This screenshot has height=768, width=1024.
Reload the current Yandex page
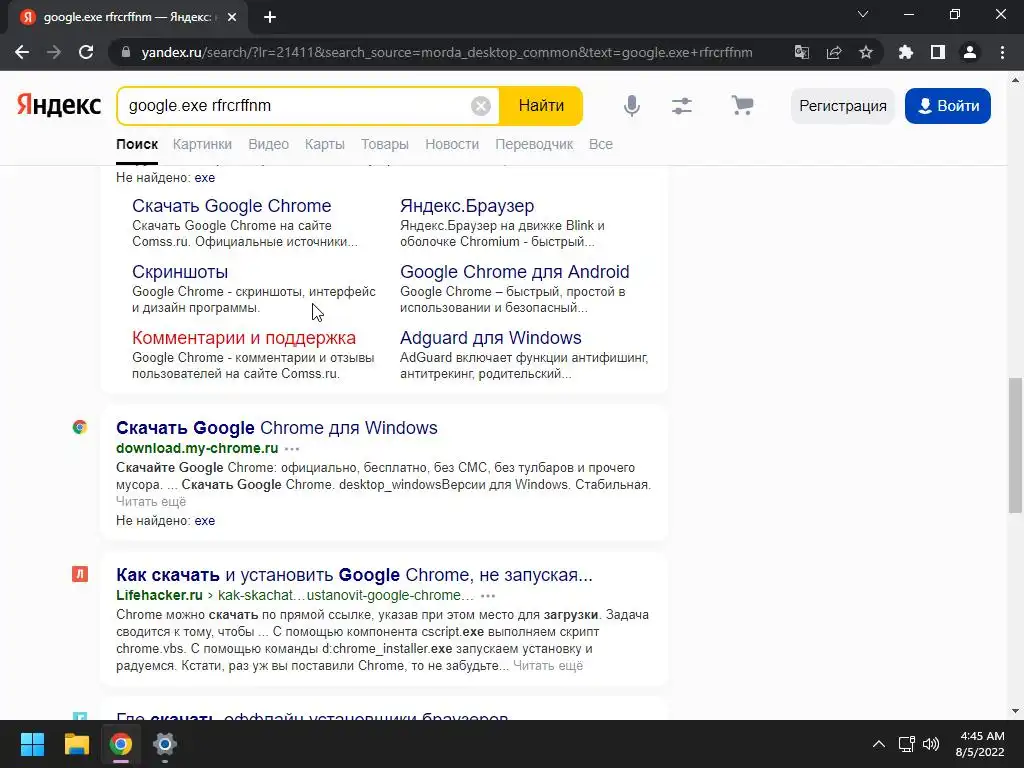pos(86,52)
